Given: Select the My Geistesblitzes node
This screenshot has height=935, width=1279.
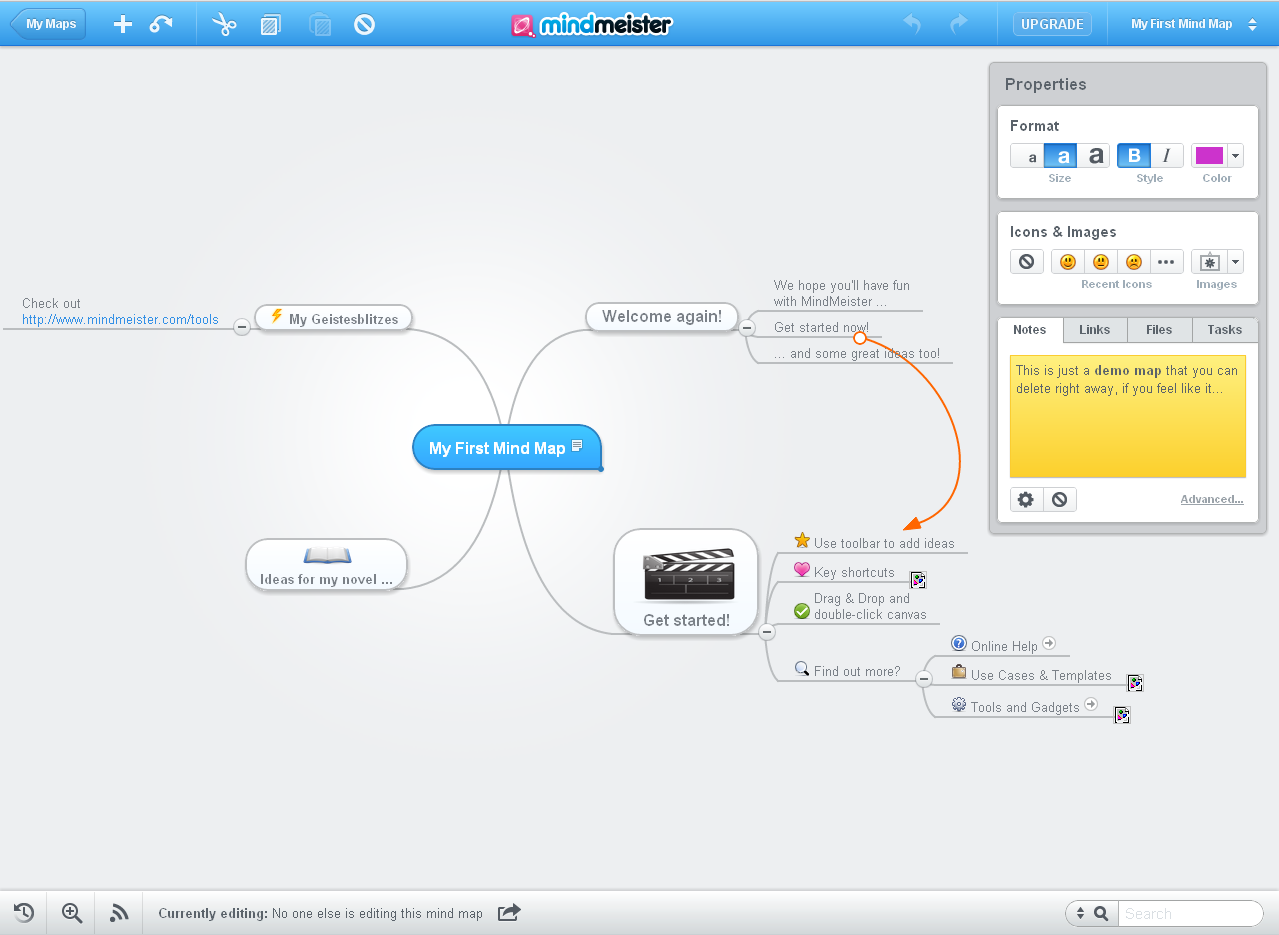Looking at the screenshot, I should pos(334,318).
